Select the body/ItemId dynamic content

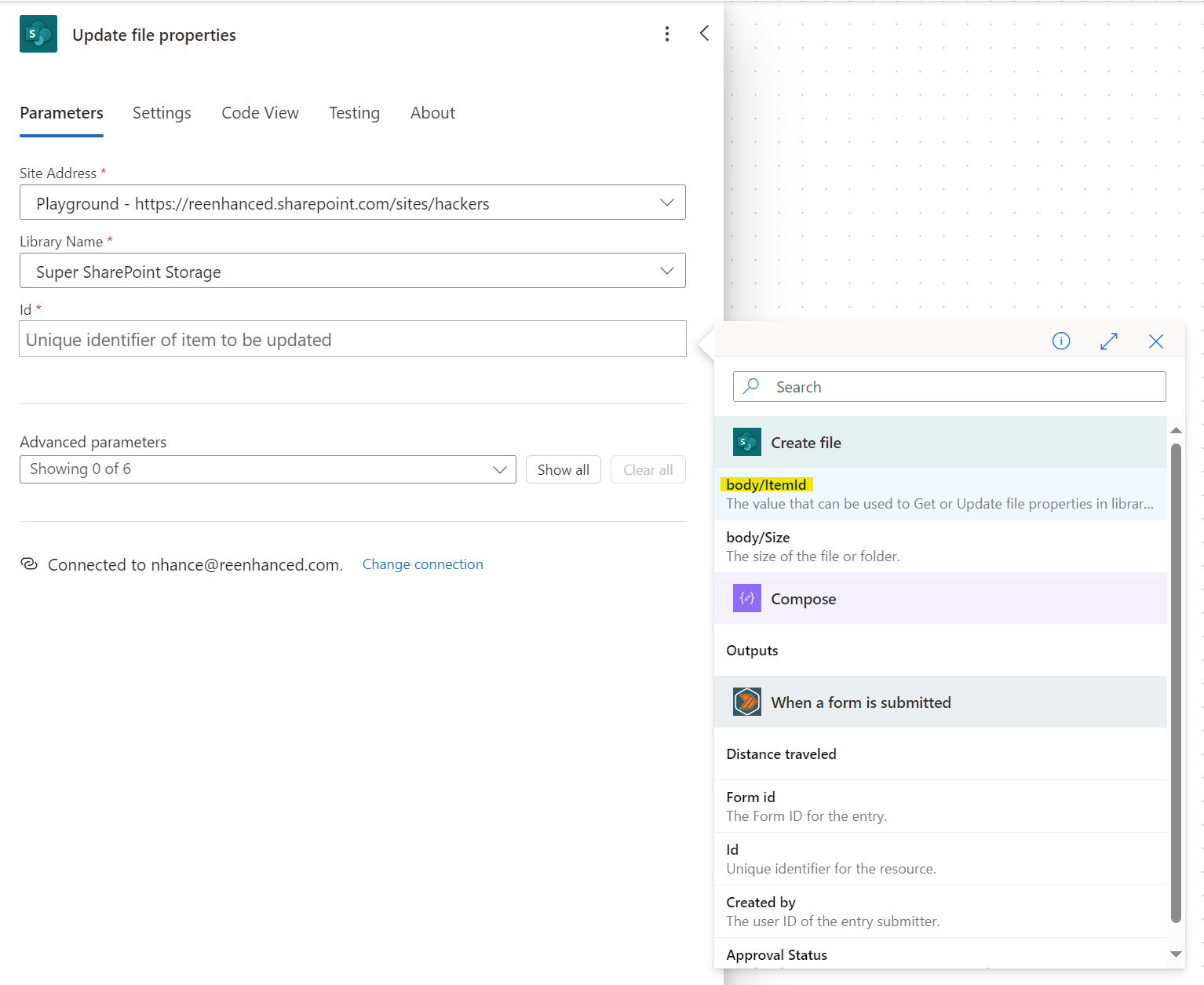pyautogui.click(x=940, y=494)
